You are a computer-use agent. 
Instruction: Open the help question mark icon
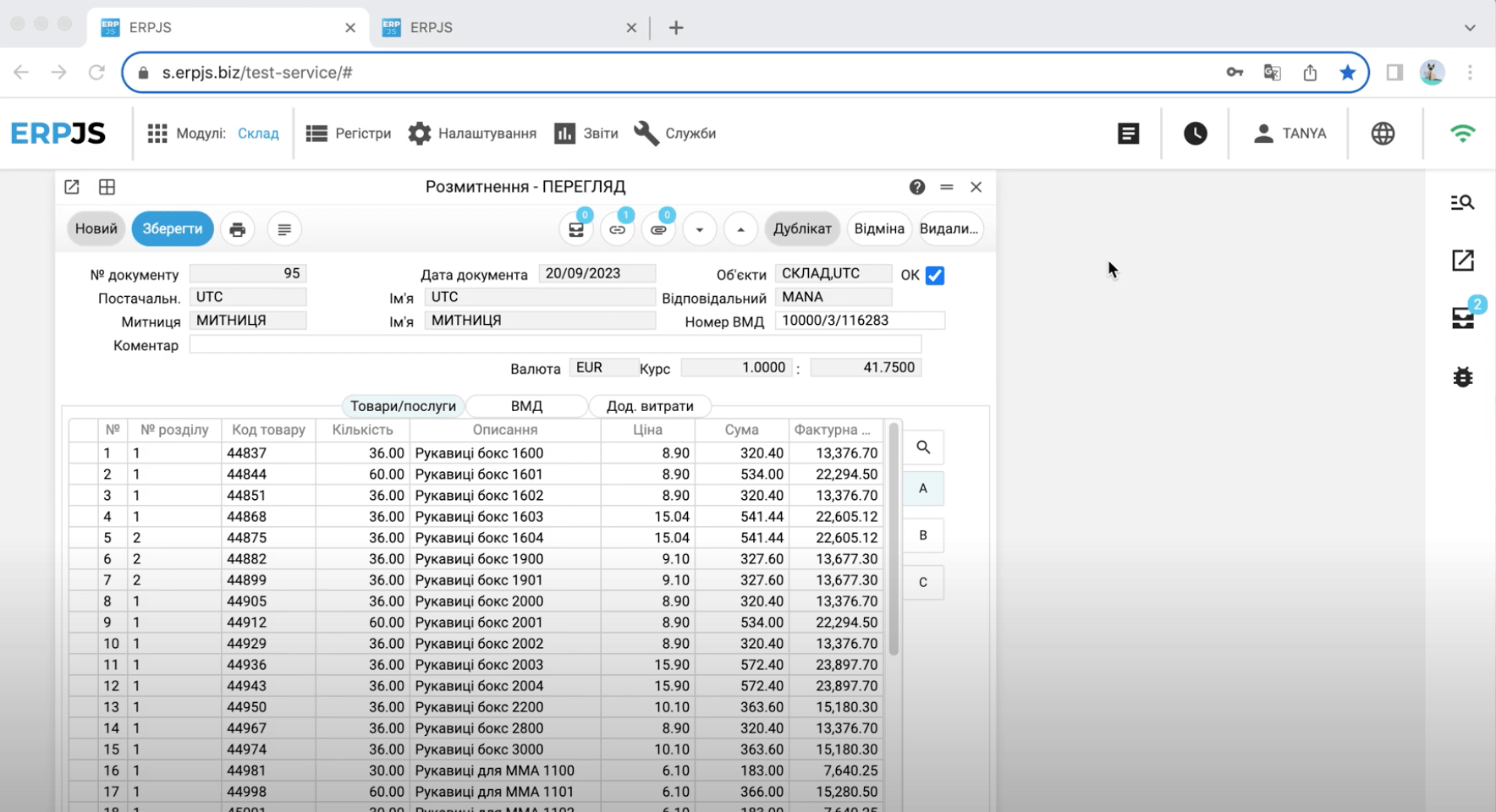pos(917,187)
